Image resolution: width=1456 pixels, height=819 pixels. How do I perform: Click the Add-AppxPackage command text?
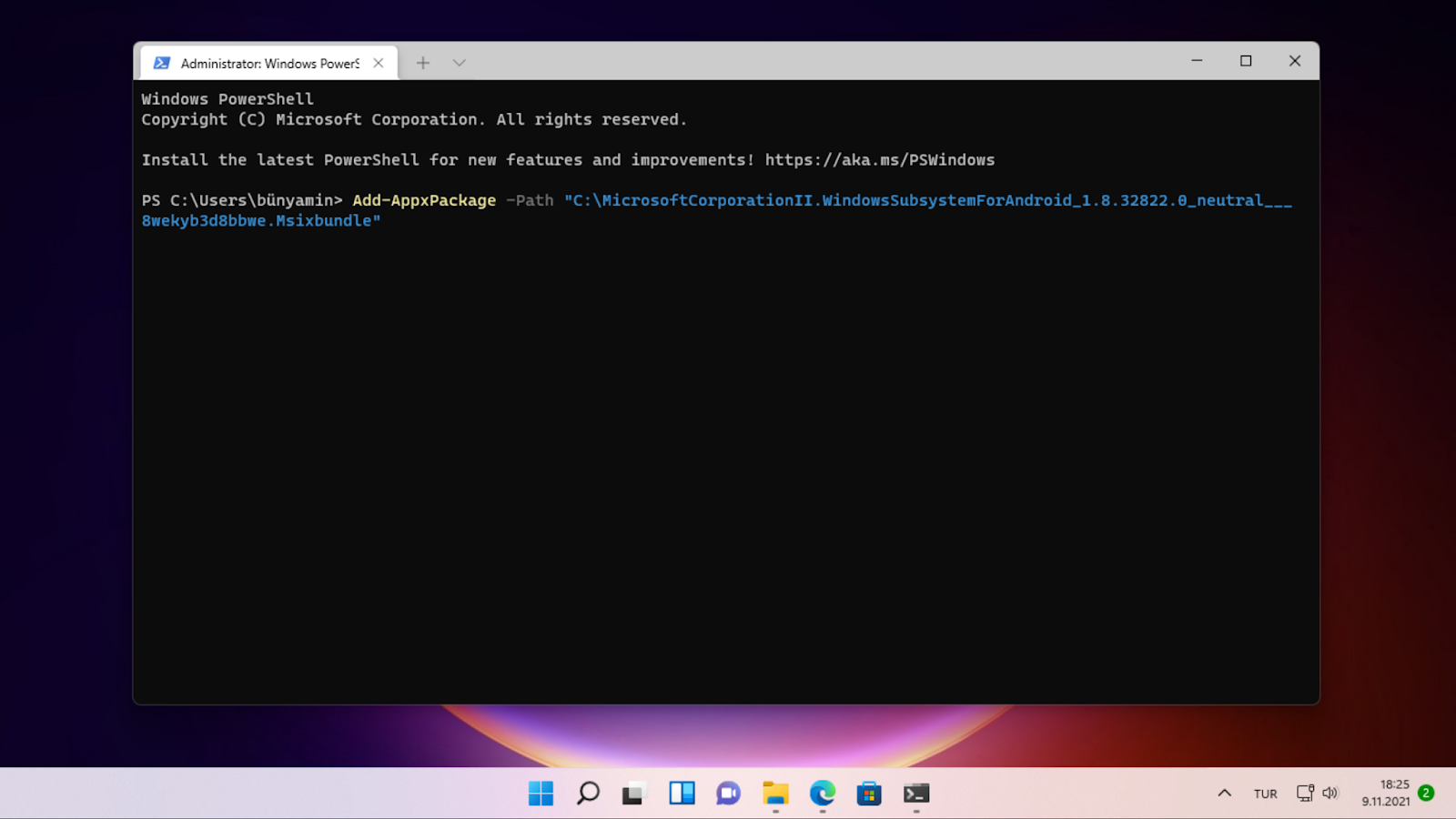coord(424,200)
